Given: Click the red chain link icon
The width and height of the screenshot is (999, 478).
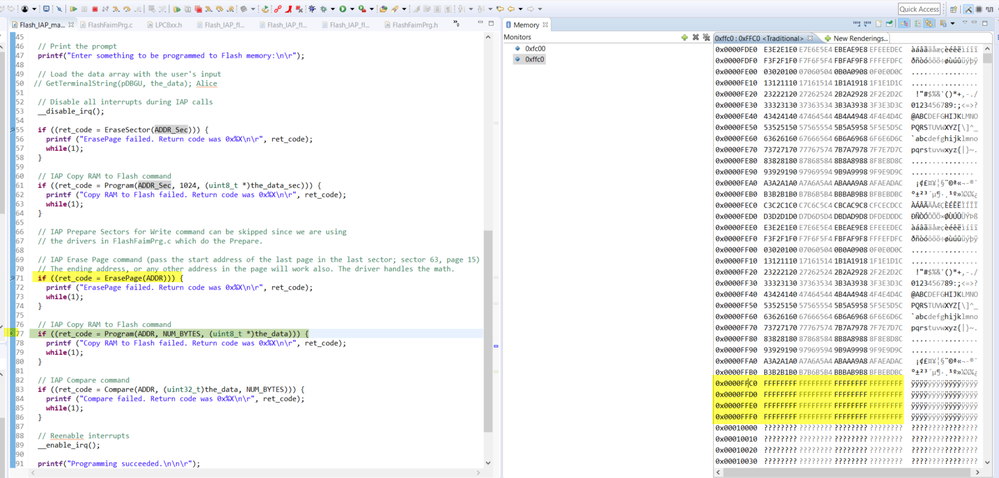Looking at the screenshot, I should coord(278,9).
